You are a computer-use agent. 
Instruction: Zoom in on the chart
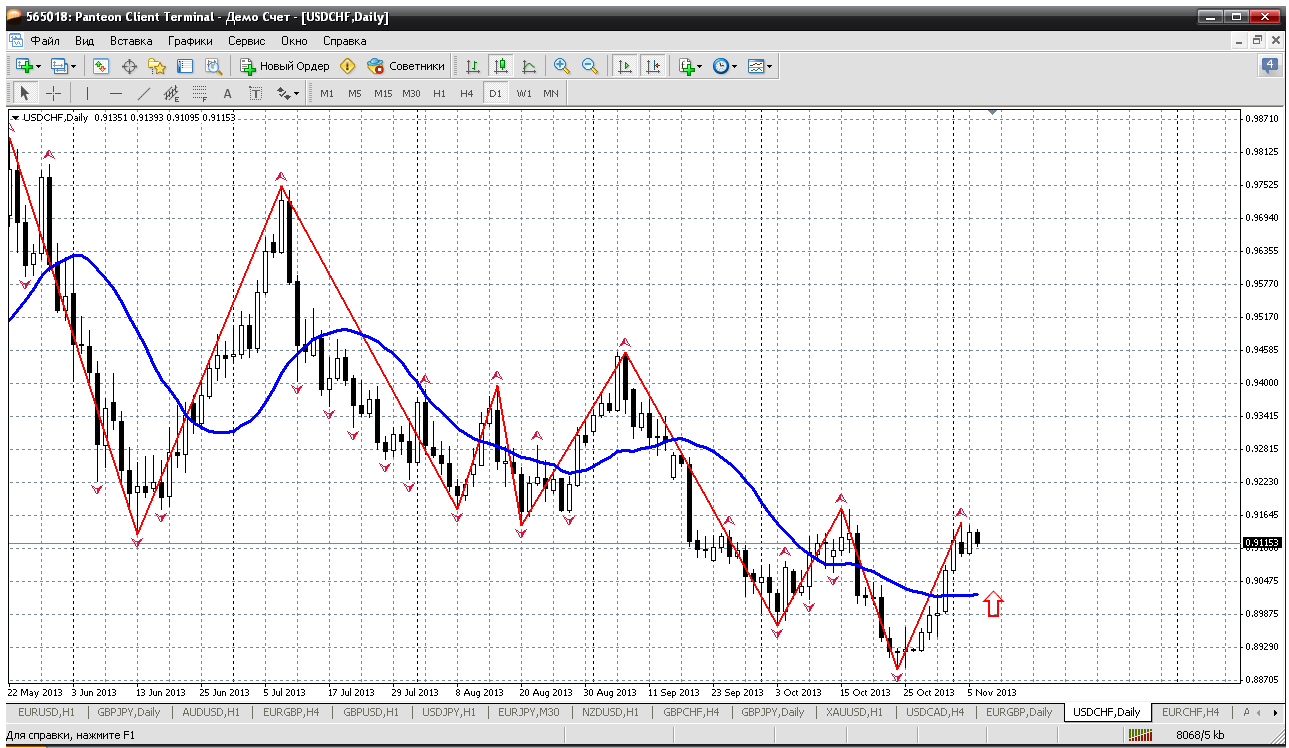pyautogui.click(x=562, y=66)
